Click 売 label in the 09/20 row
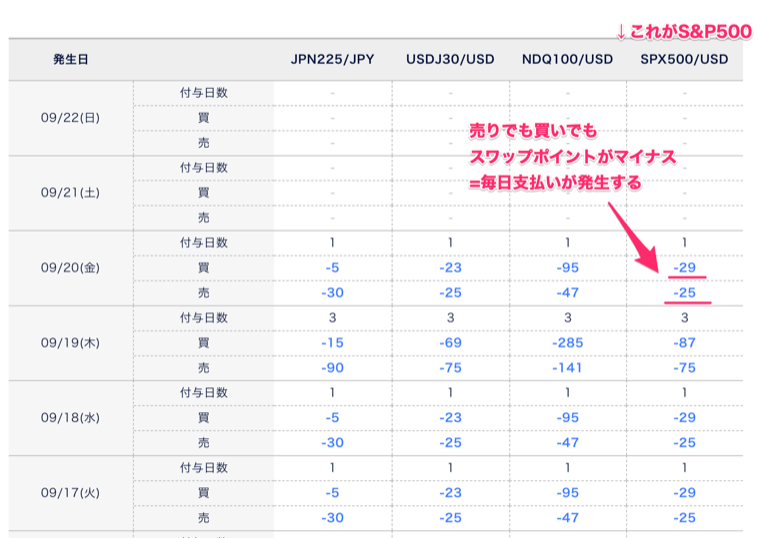The height and width of the screenshot is (538, 760). (x=204, y=293)
